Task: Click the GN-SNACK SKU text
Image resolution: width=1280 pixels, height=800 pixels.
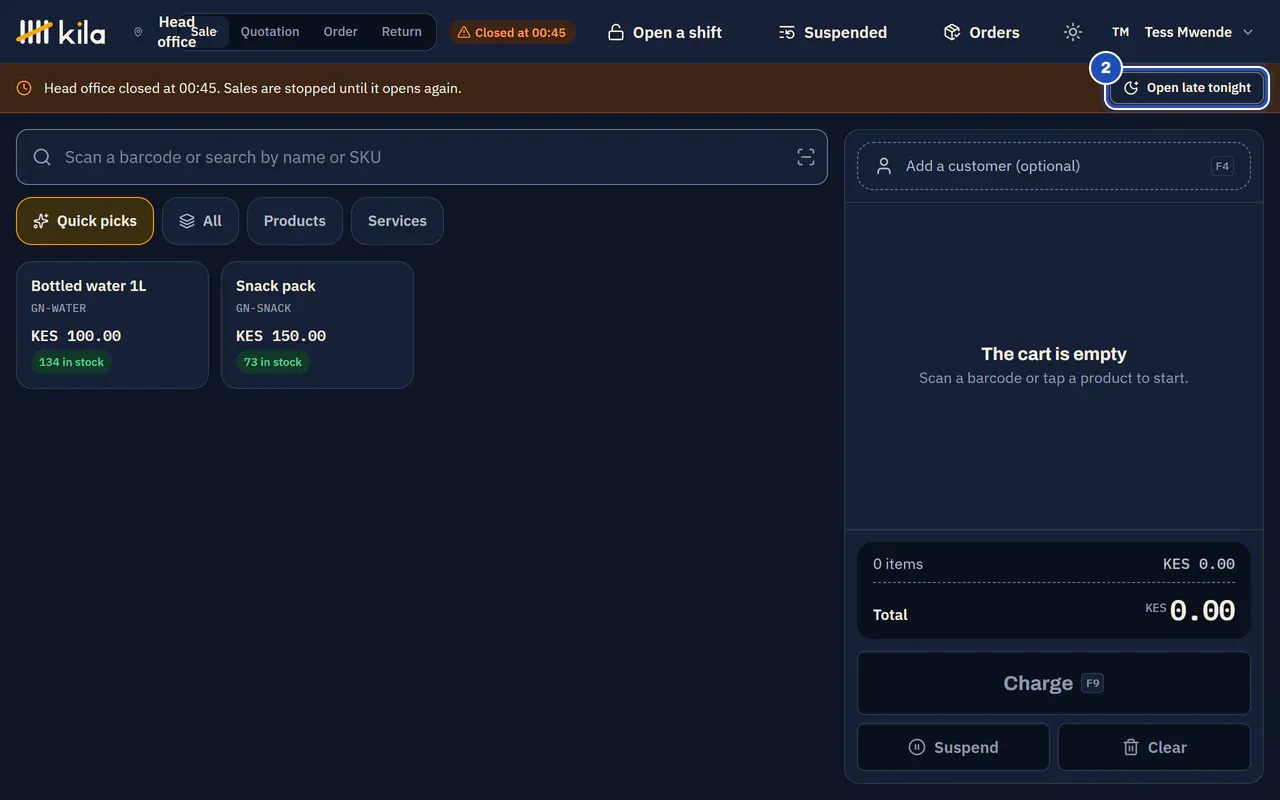Action: click(x=264, y=308)
